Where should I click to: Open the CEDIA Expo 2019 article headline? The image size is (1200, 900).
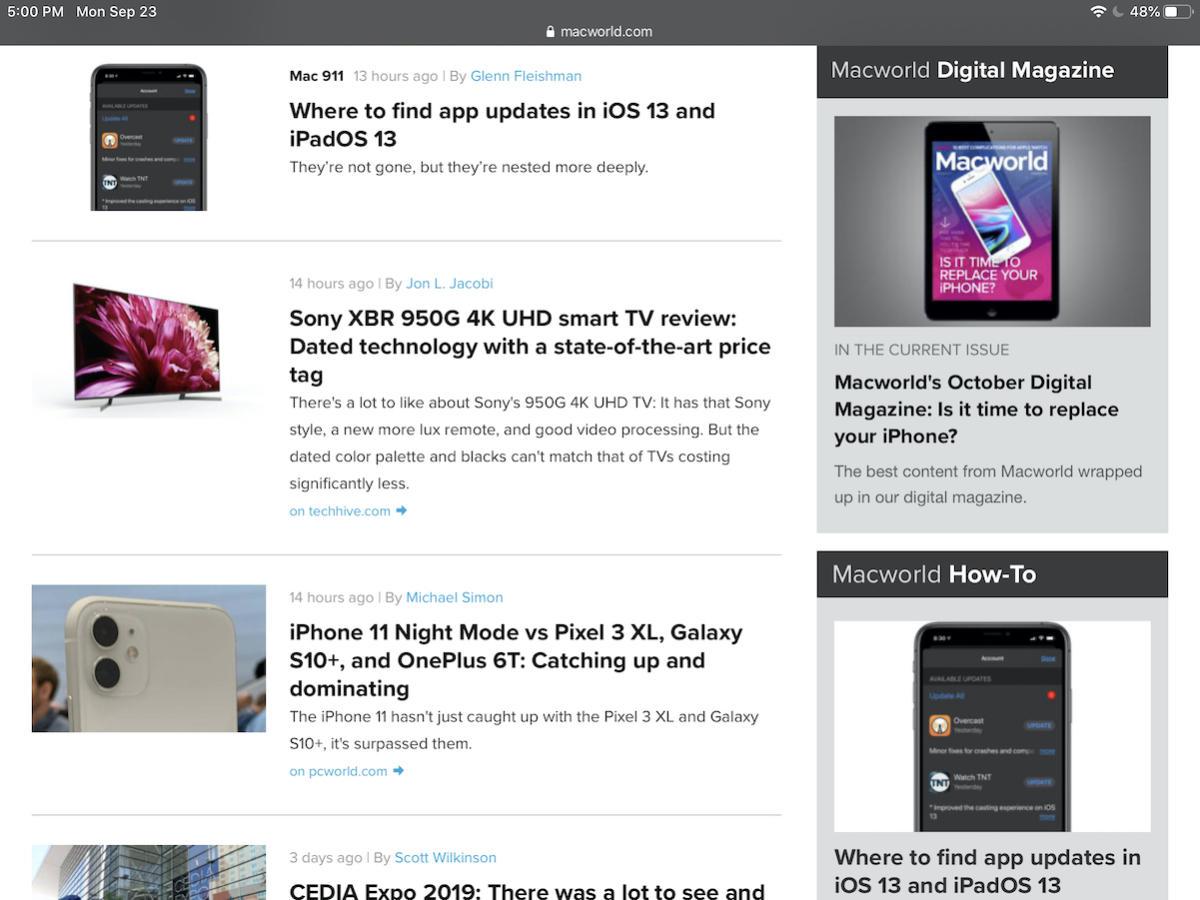(x=527, y=890)
